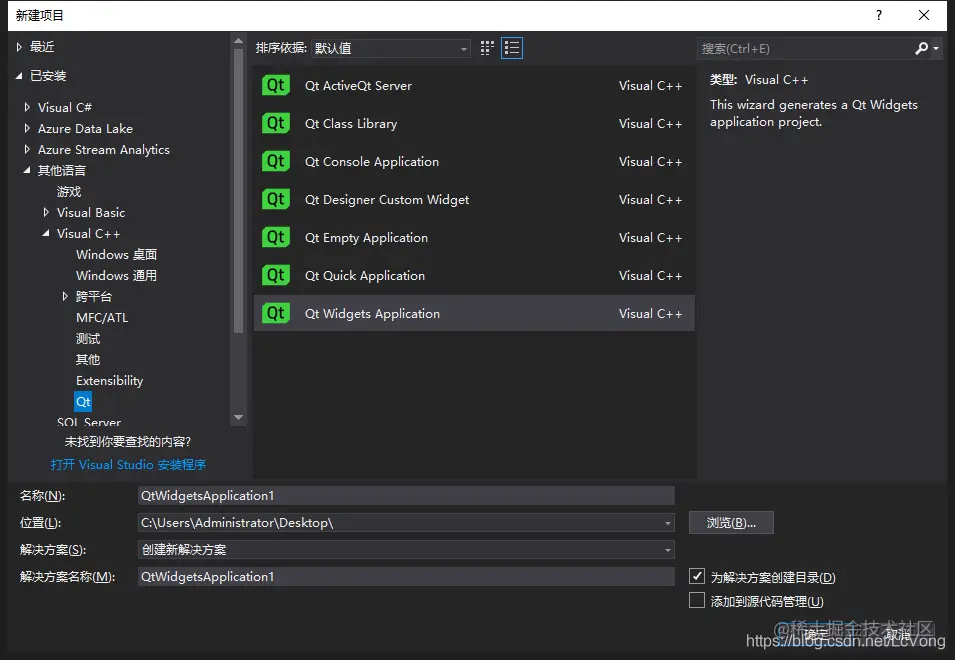Viewport: 955px width, 660px height.
Task: Click the Qt icon beside Qt Widgets Application
Action: point(276,314)
